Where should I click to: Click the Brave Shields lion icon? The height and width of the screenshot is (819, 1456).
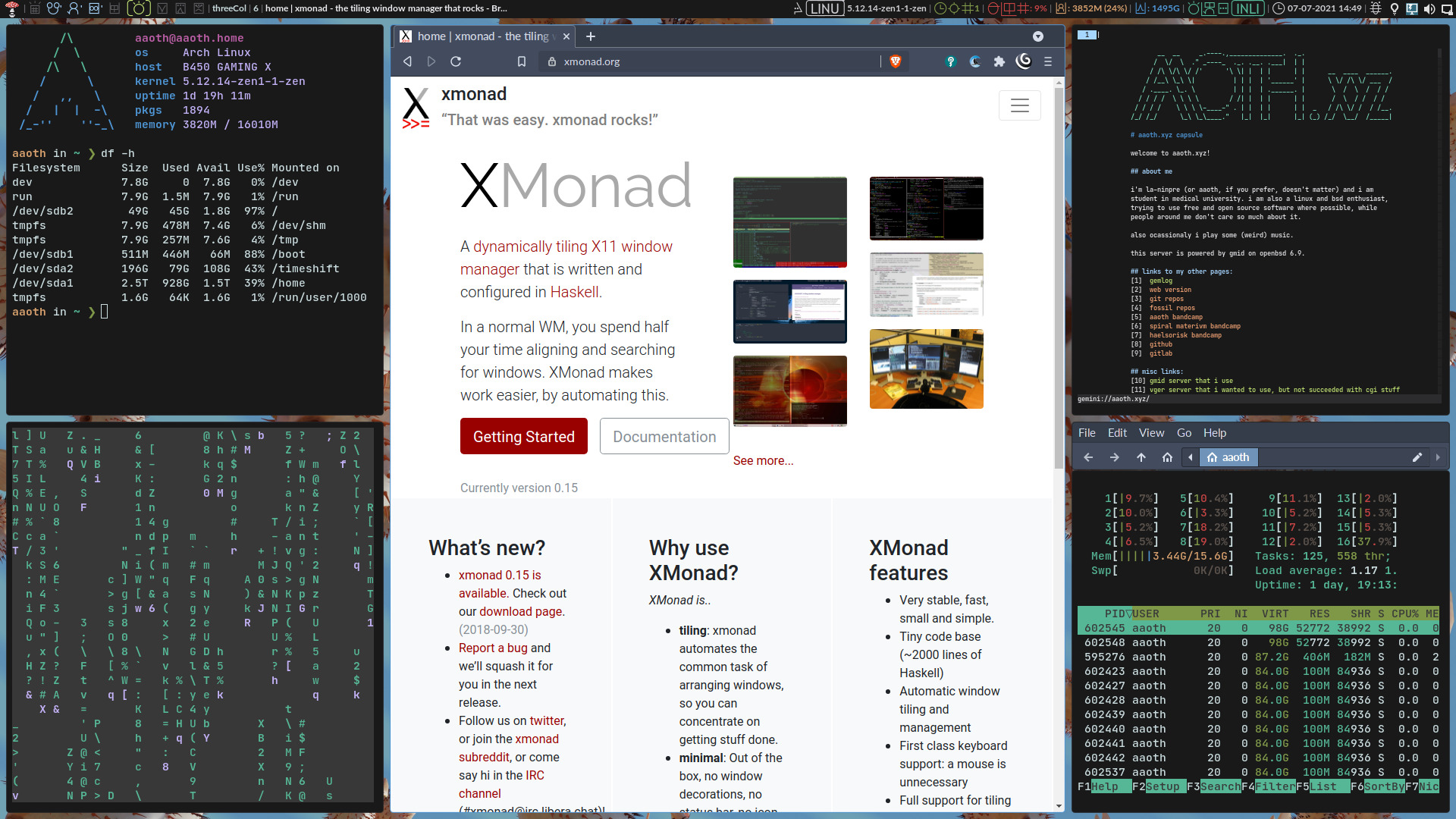click(x=895, y=61)
